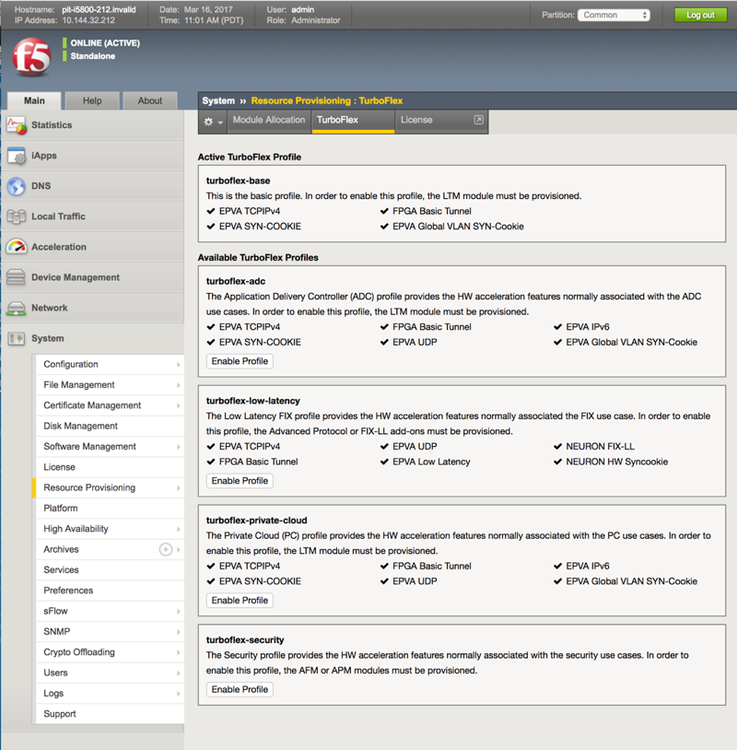Screen dimensions: 737x750
Task: Click the Device Management icon
Action: click(x=15, y=278)
